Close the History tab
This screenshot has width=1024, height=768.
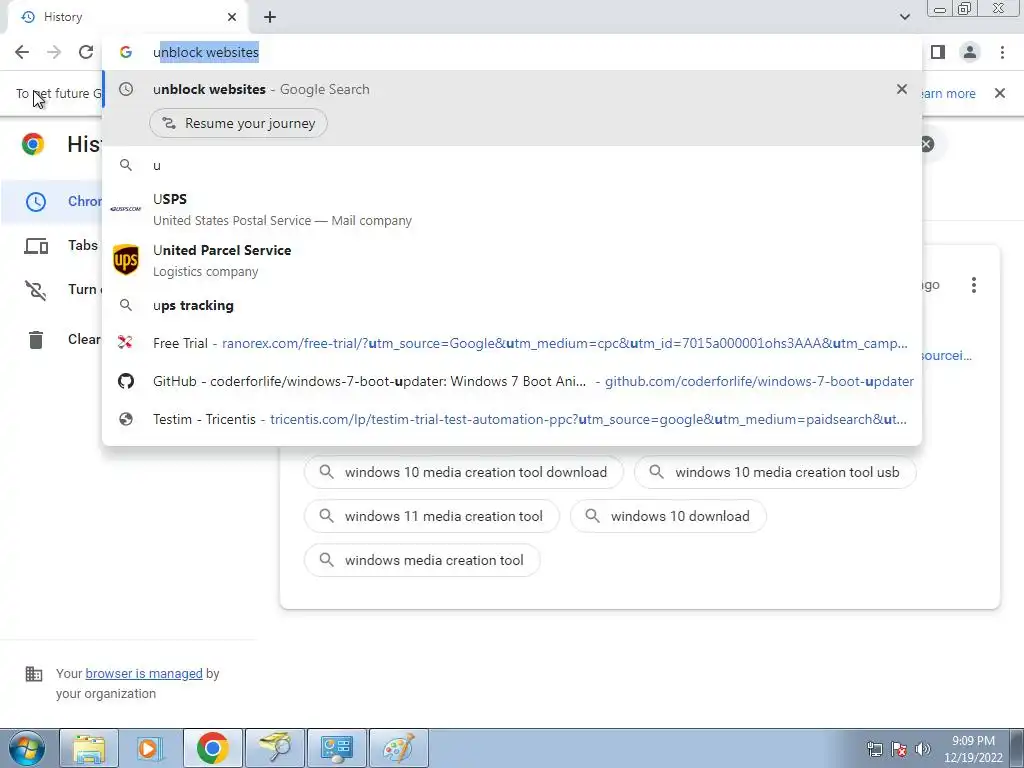232,17
